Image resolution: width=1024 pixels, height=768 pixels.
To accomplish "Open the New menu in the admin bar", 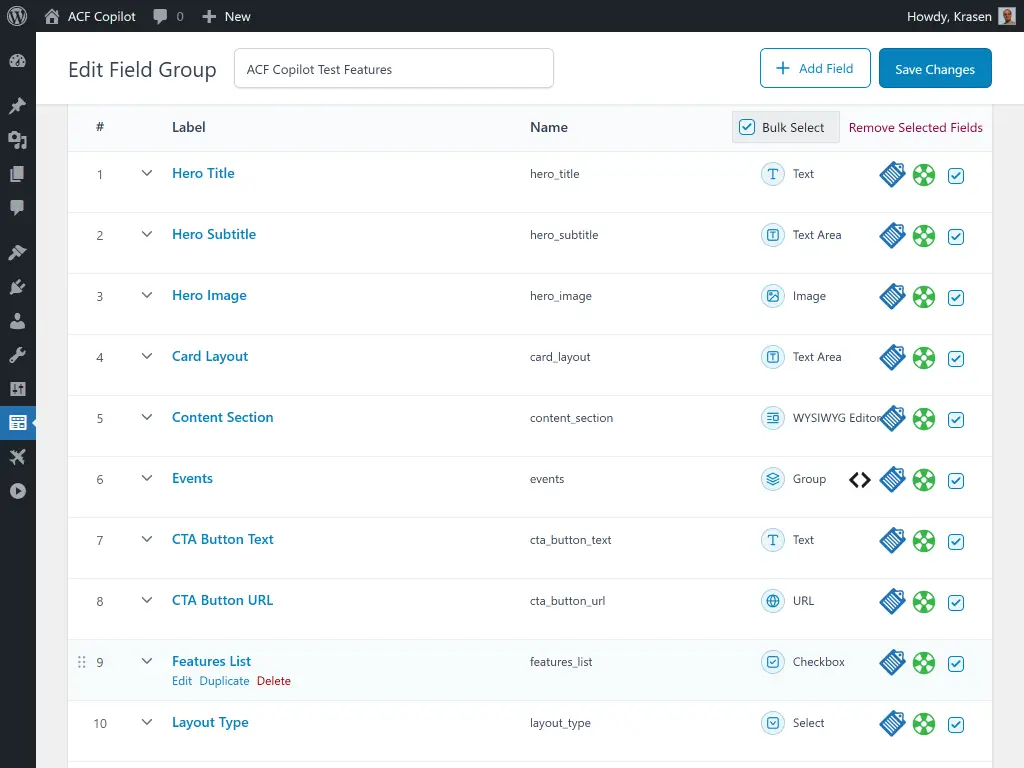I will 226,15.
